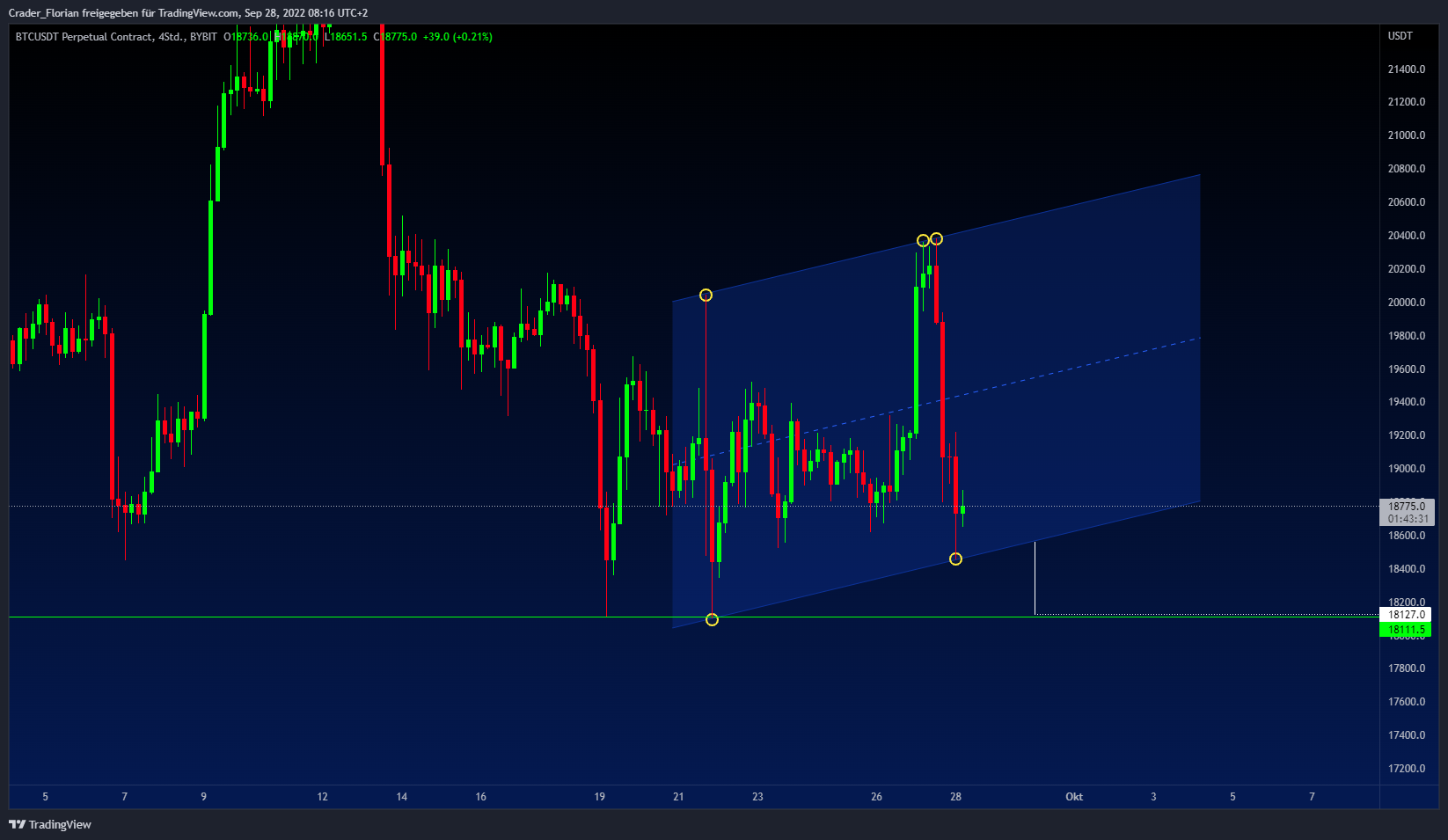The image size is (1448, 840).
Task: Click the TradingView logo in the footer
Action: pyautogui.click(x=50, y=824)
